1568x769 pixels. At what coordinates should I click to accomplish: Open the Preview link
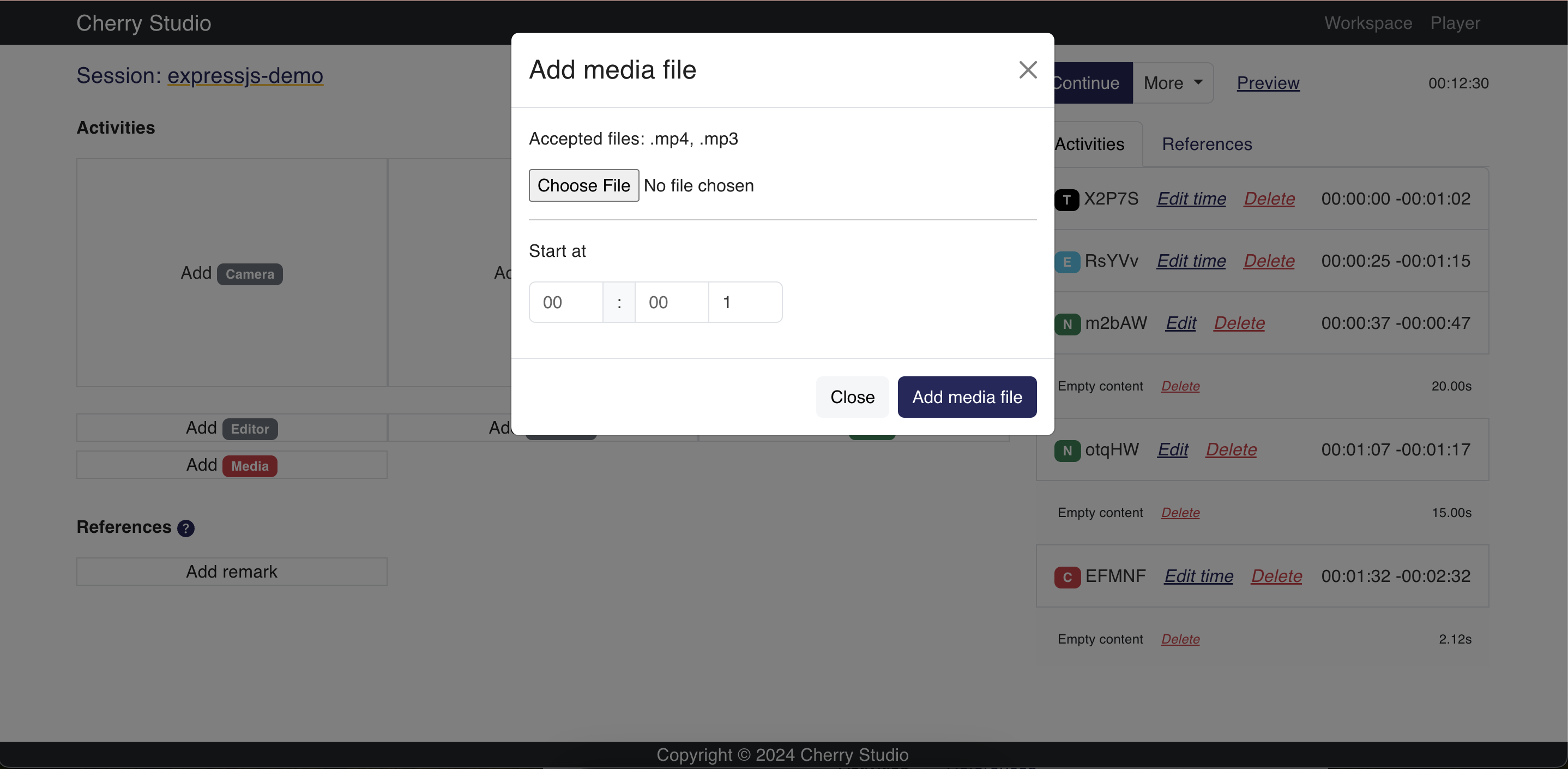(1268, 83)
